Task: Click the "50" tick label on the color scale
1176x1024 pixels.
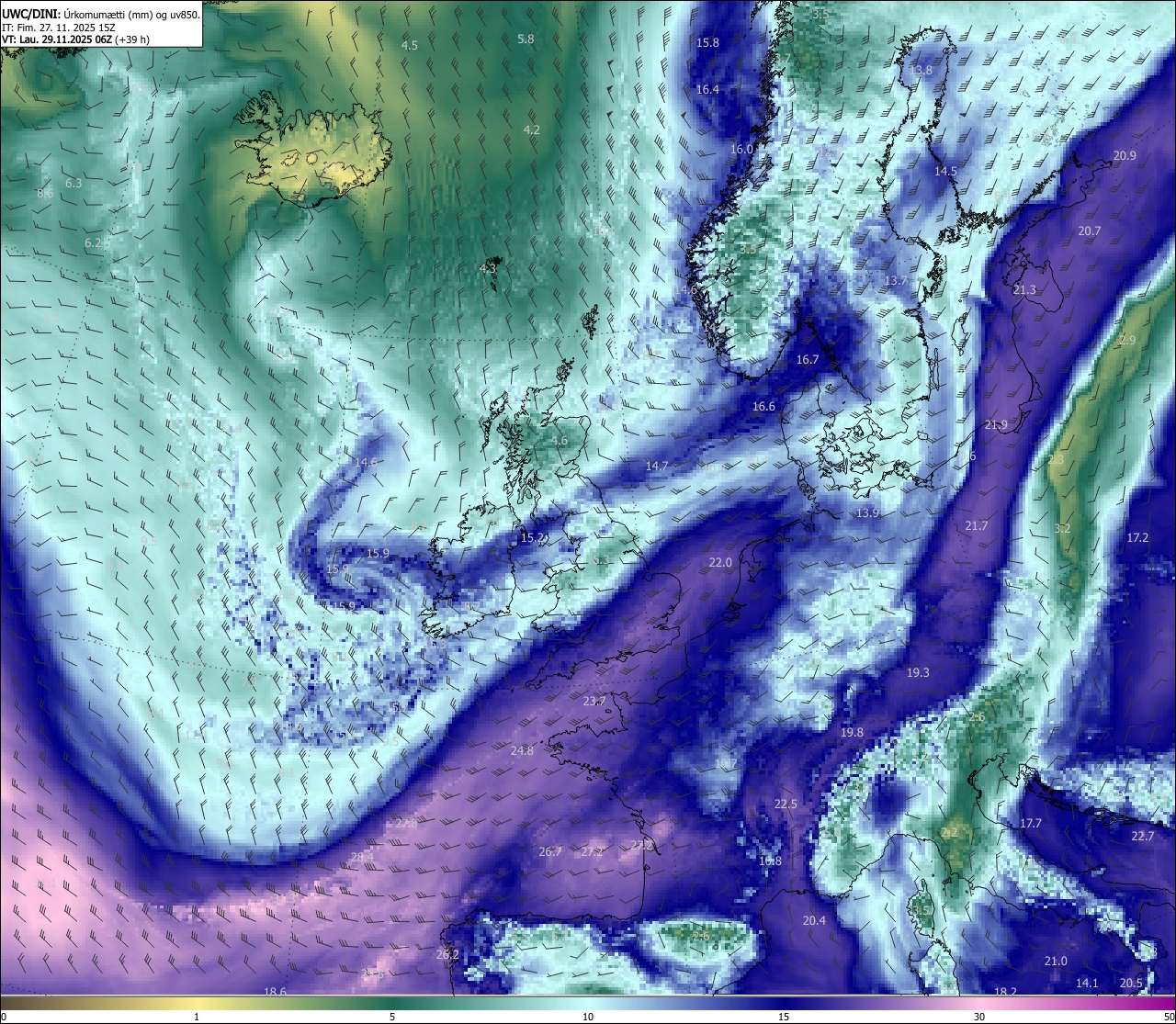Action: [1168, 1017]
